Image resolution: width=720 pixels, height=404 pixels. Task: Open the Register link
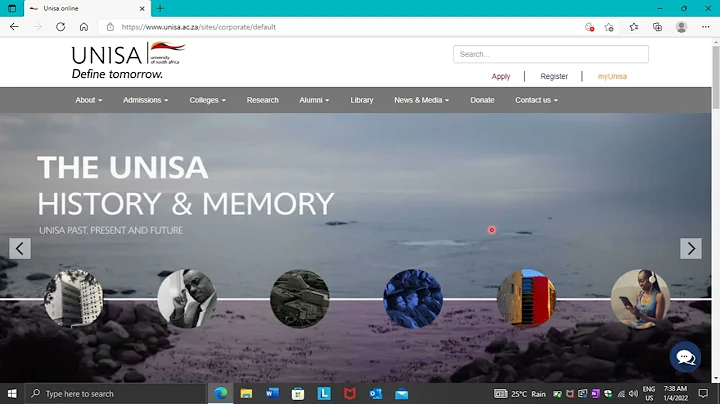point(554,76)
